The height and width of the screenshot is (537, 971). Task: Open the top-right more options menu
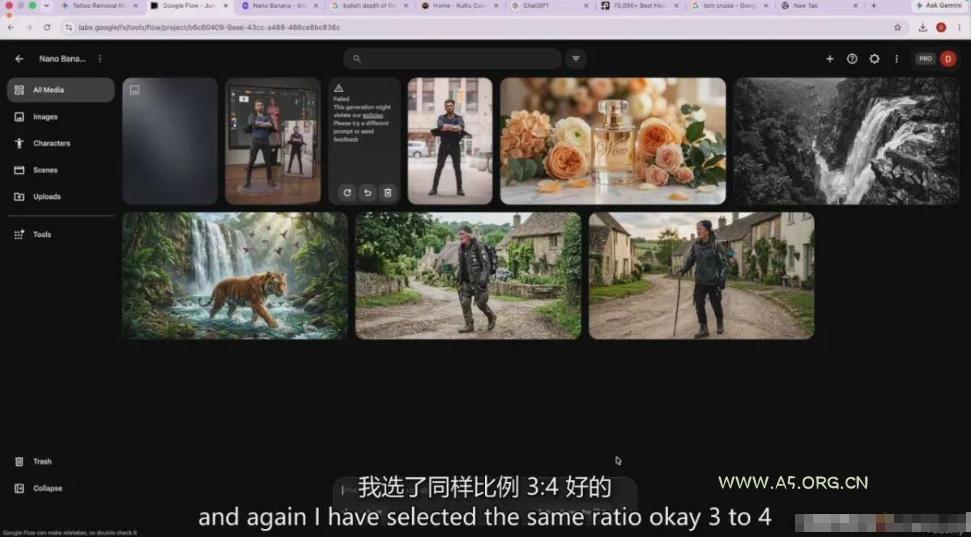[x=896, y=59]
